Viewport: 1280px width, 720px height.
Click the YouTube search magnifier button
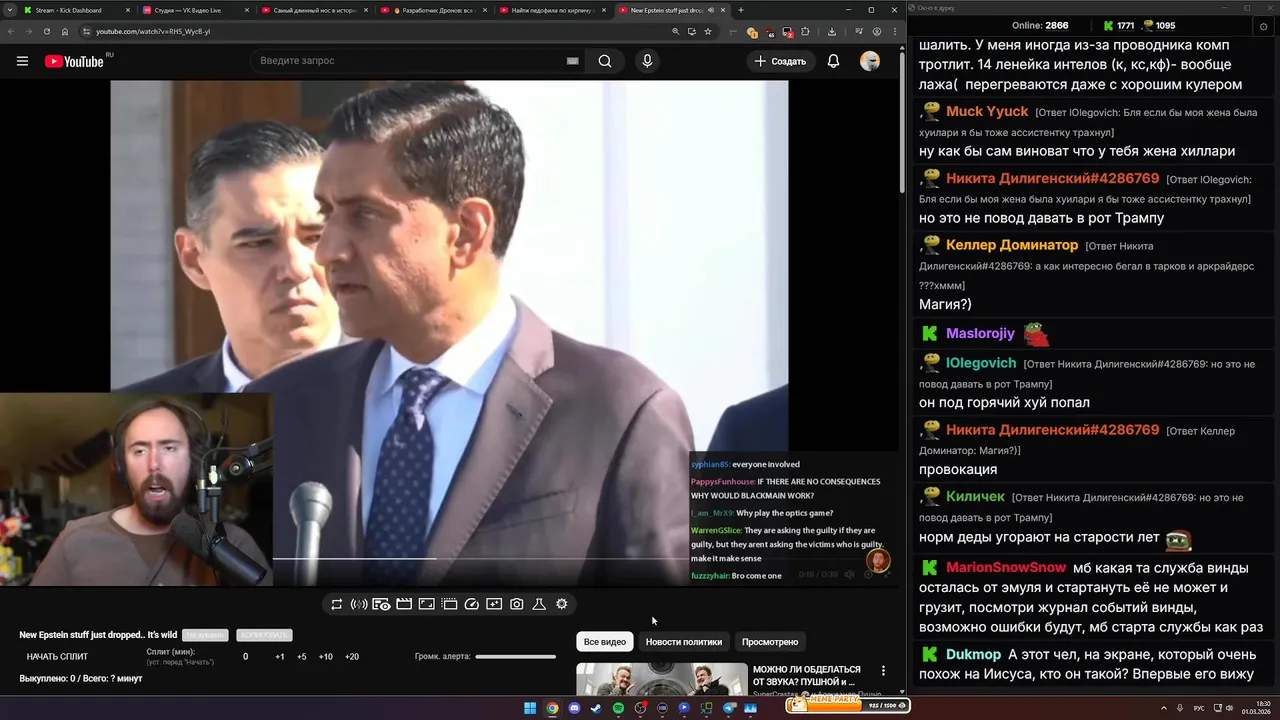(x=605, y=61)
